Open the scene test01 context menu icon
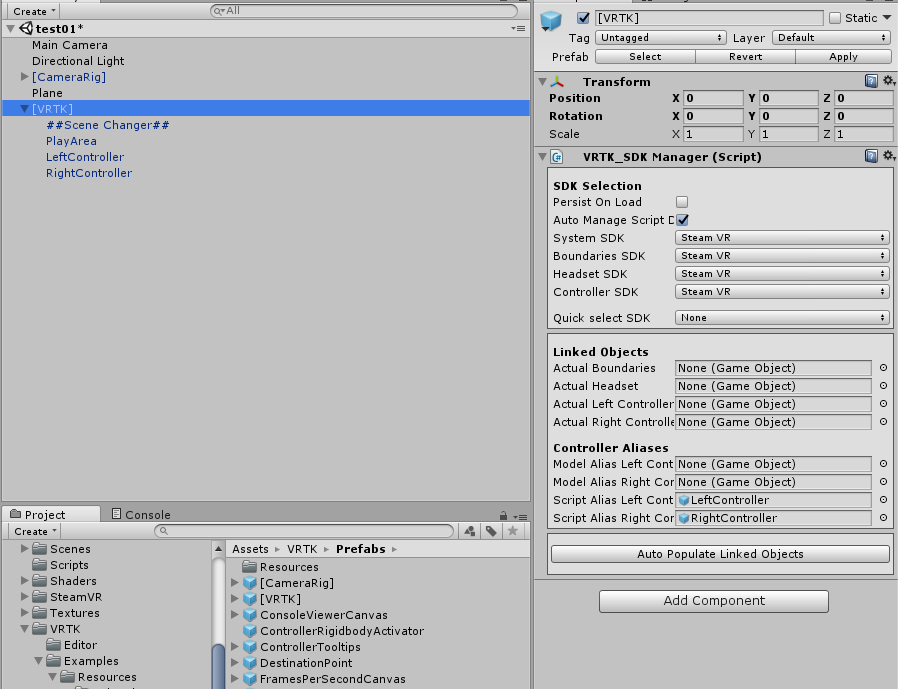The height and width of the screenshot is (689, 898). point(518,28)
